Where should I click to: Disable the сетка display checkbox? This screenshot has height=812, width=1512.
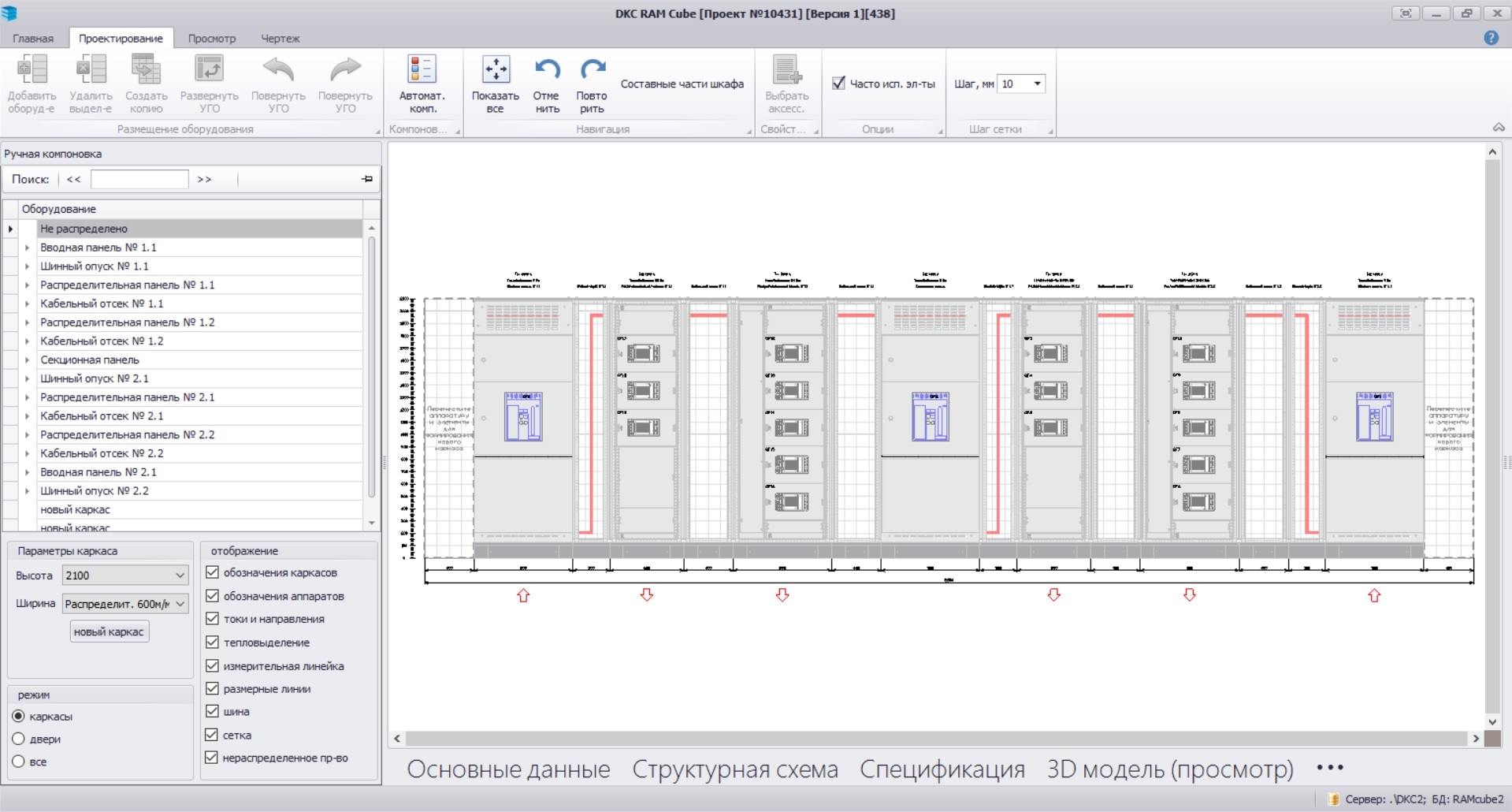[x=212, y=735]
